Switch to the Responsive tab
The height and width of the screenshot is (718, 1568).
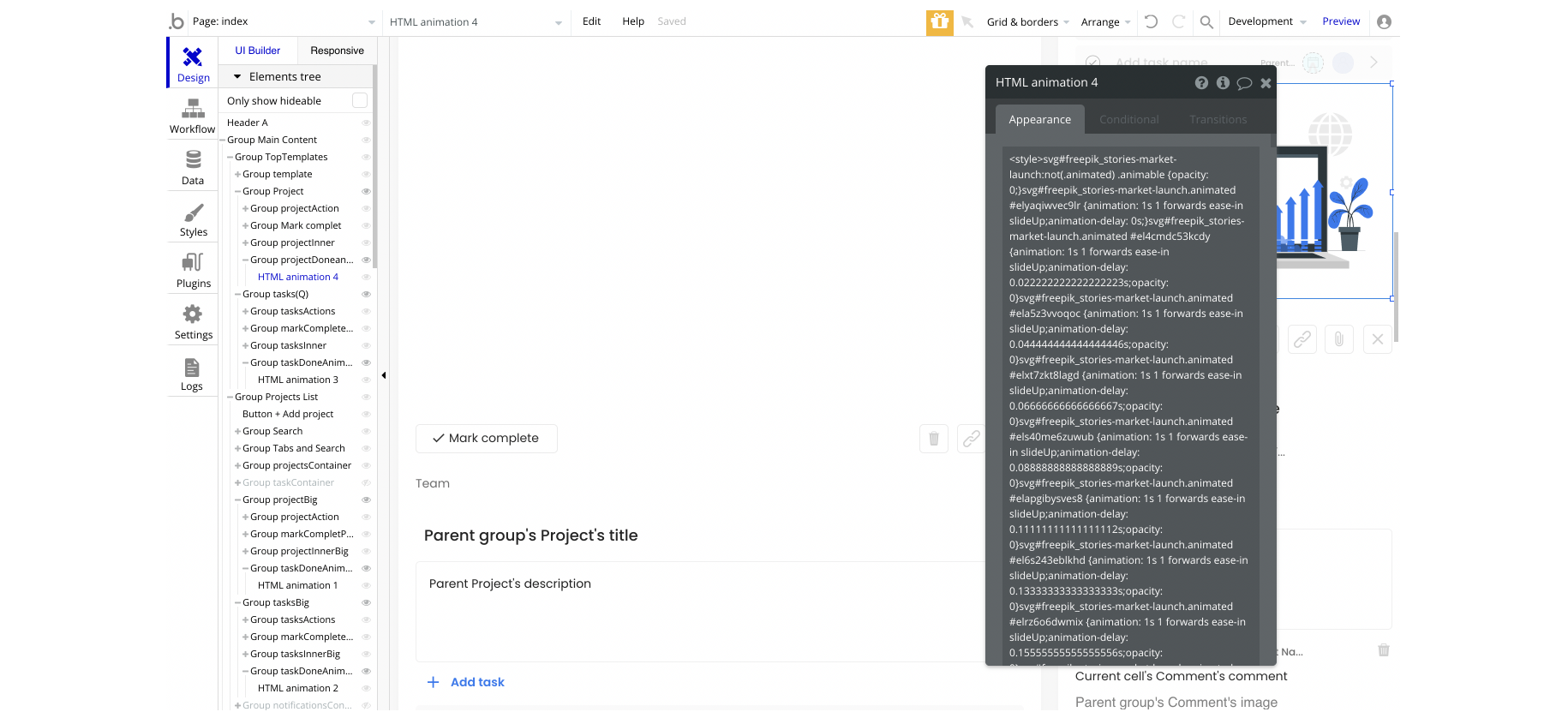[337, 51]
